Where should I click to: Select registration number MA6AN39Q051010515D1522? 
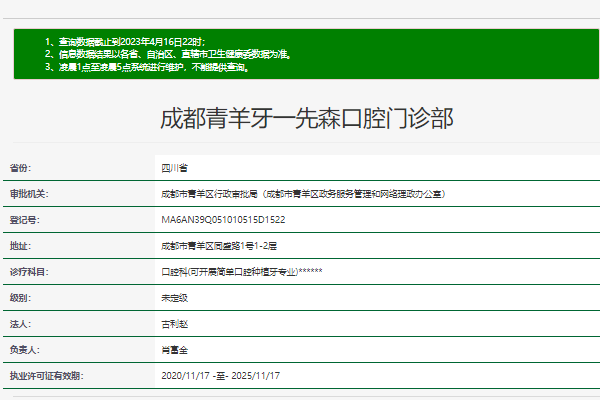[x=223, y=220]
